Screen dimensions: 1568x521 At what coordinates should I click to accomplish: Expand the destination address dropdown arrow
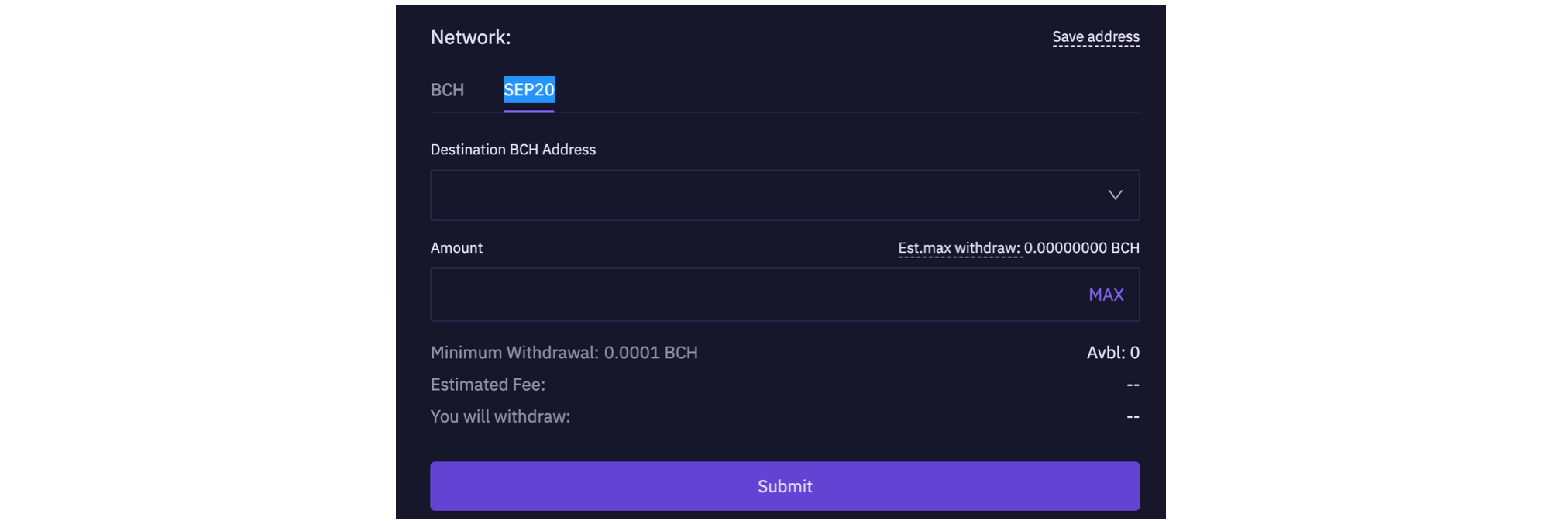click(1115, 195)
